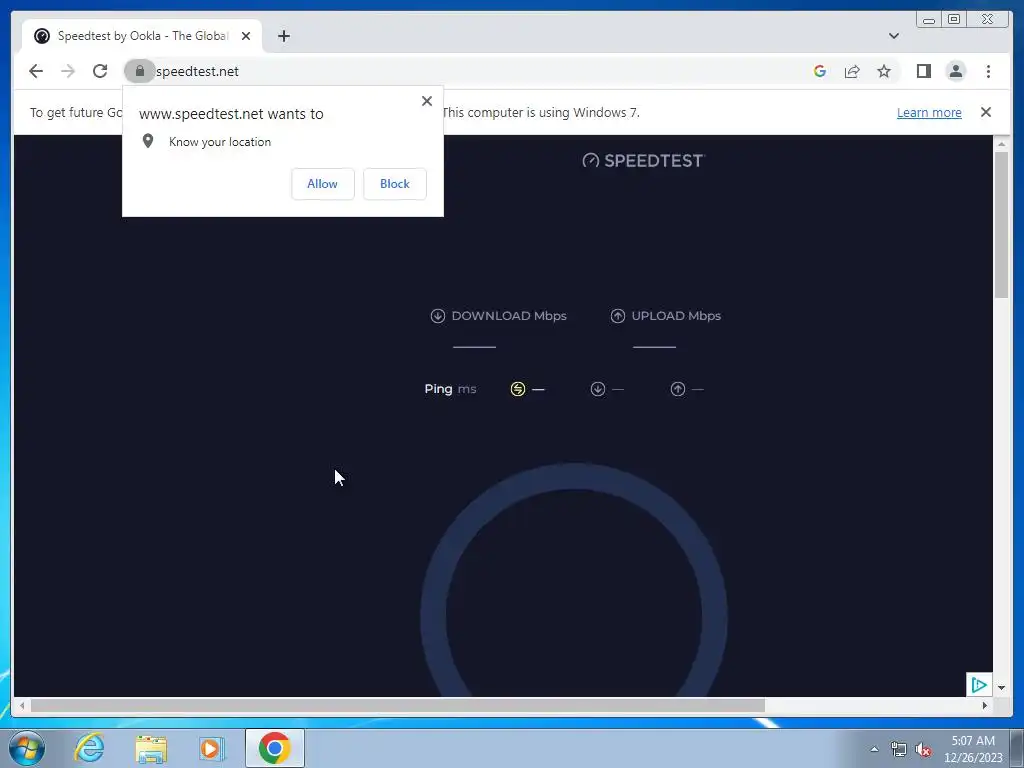View site info via lock icon

tap(140, 71)
